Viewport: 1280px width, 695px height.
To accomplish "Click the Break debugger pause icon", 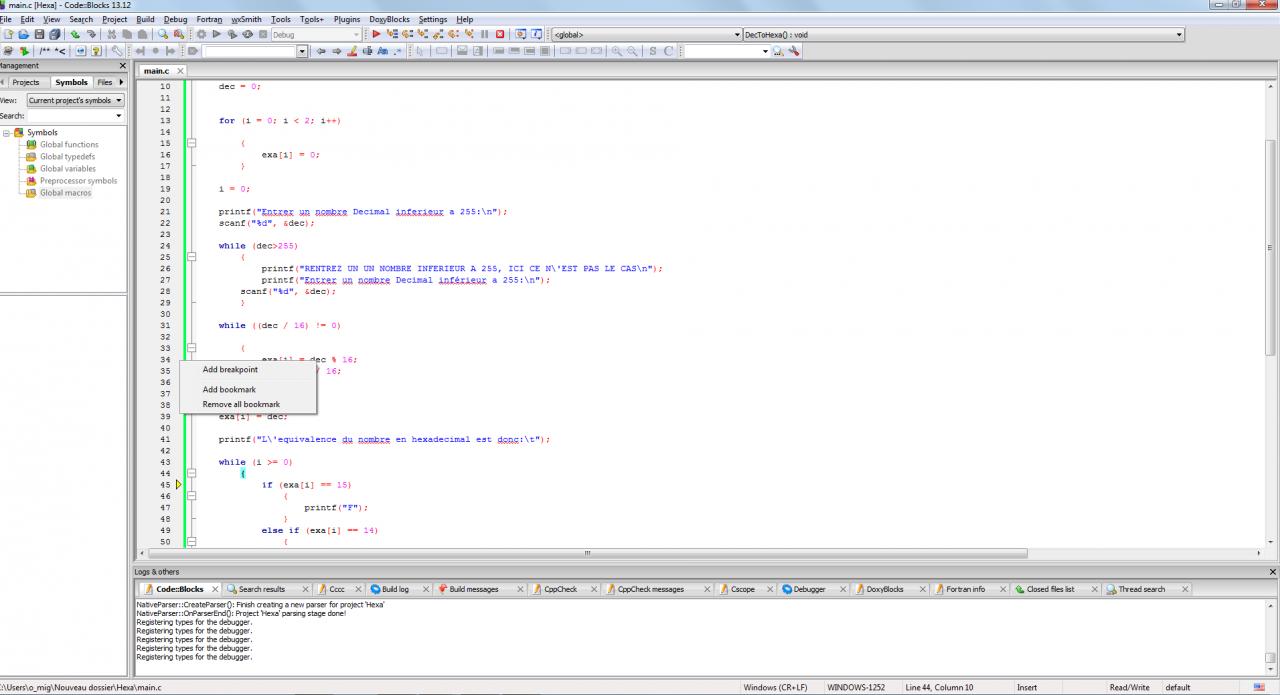I will 484,34.
